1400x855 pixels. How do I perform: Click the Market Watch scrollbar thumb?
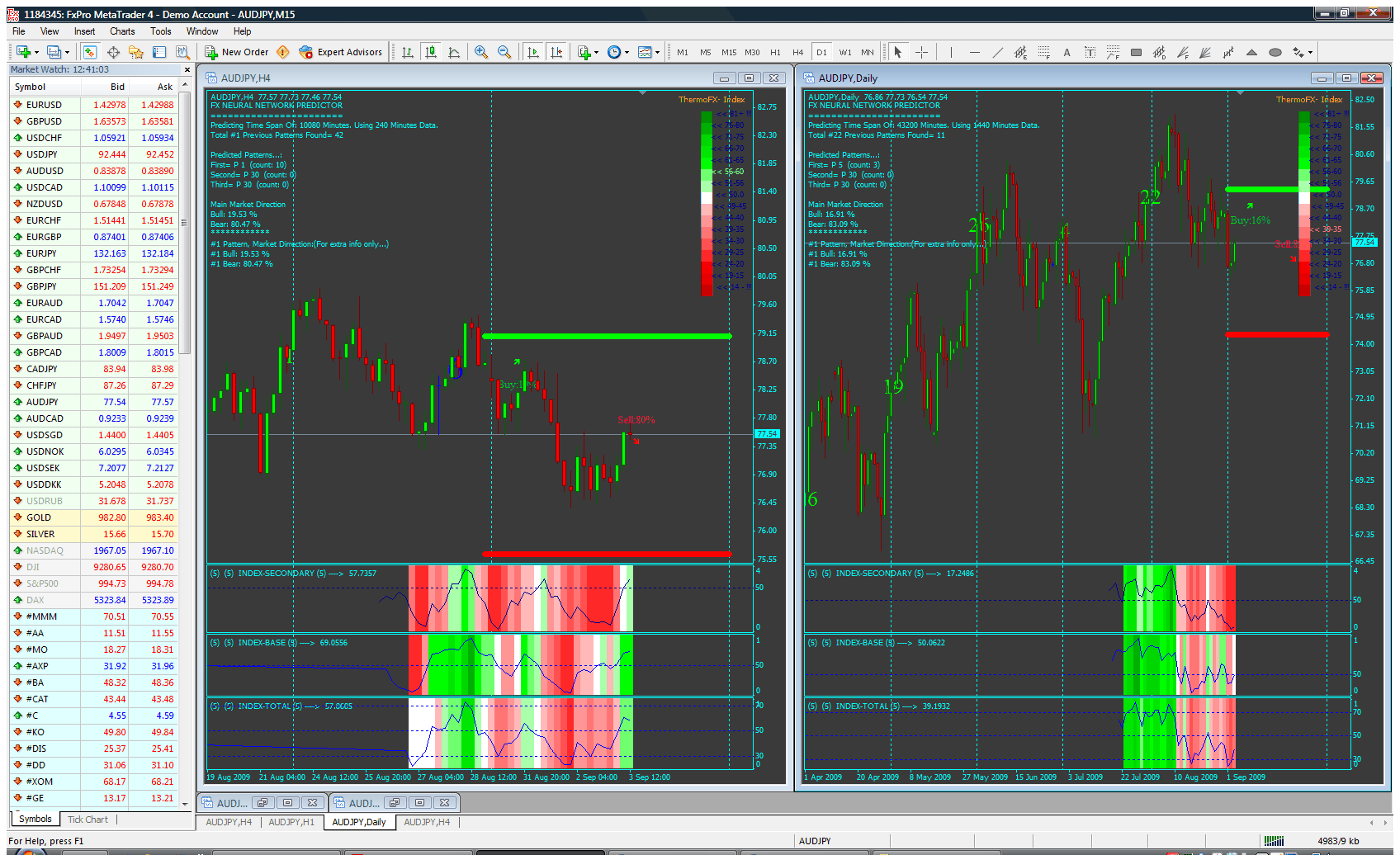pyautogui.click(x=185, y=223)
